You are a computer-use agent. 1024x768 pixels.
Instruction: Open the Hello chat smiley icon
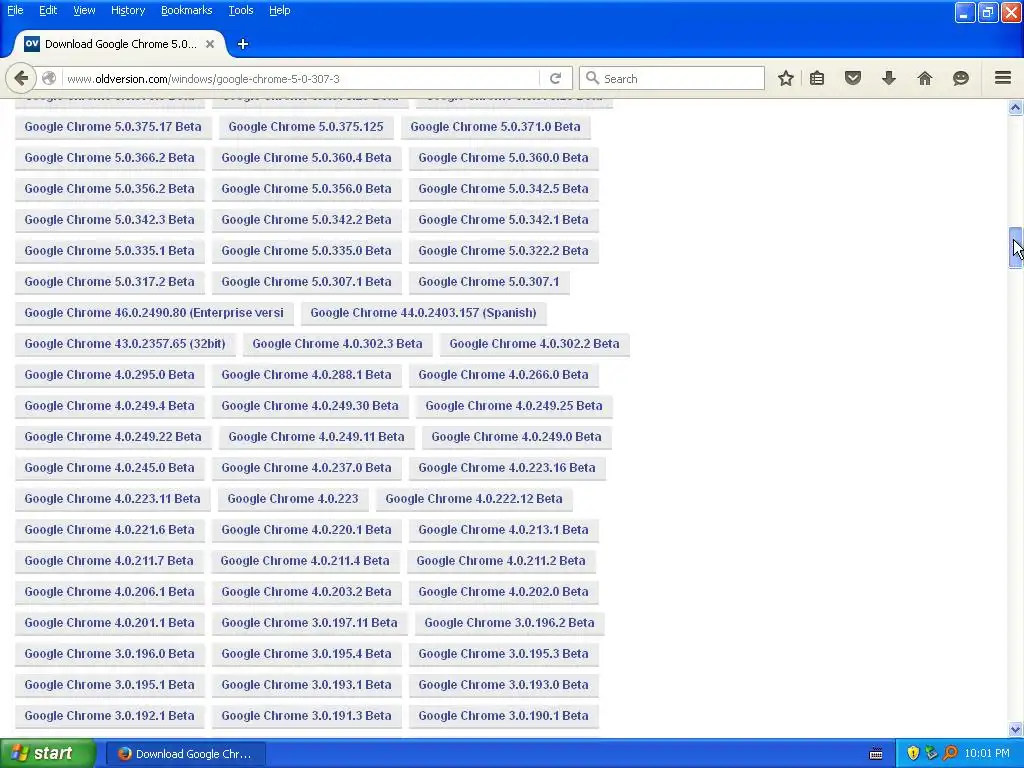click(x=961, y=78)
